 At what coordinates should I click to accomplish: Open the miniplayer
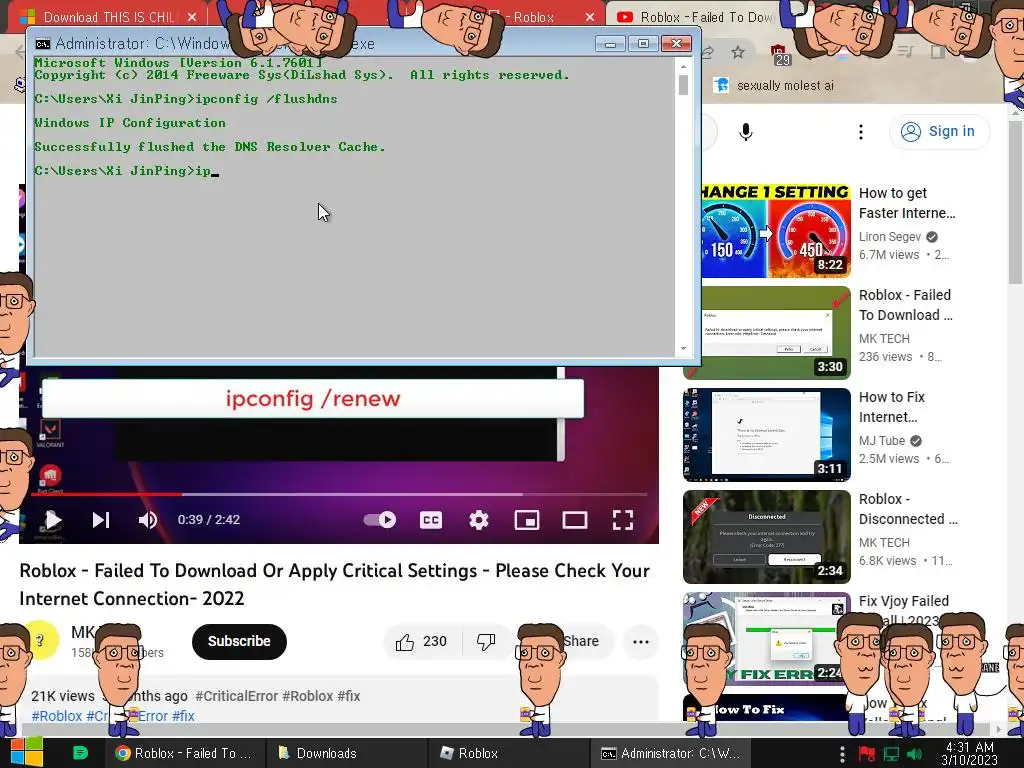click(x=527, y=520)
